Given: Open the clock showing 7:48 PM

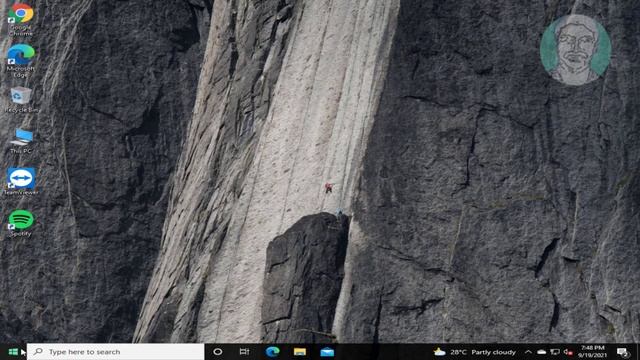Looking at the screenshot, I should tap(593, 352).
